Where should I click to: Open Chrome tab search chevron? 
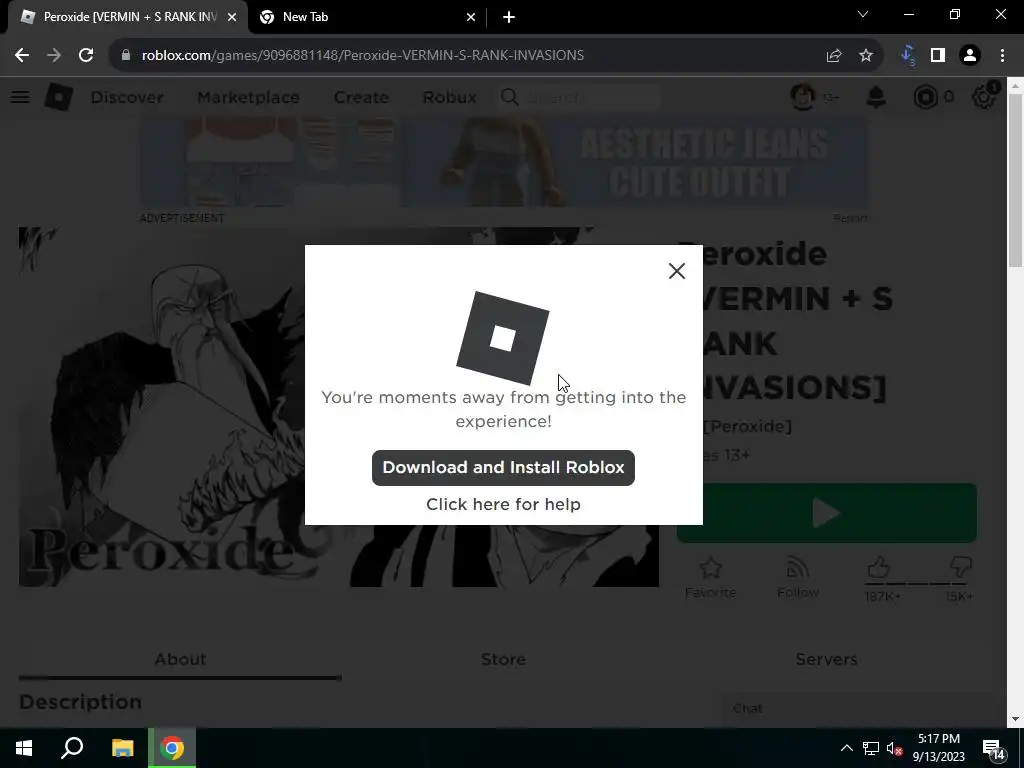tap(863, 14)
